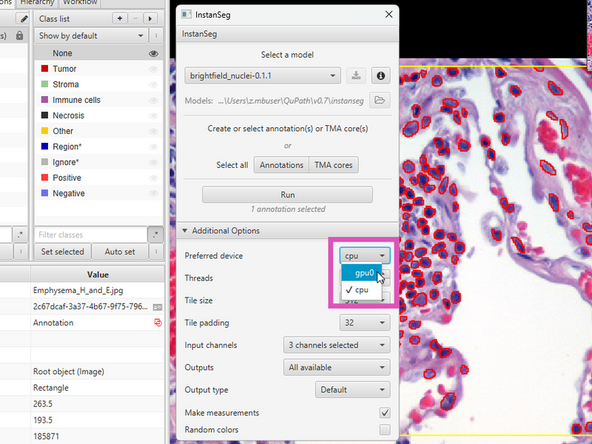Select the Necrosis class row
592x444 pixels.
point(99,116)
